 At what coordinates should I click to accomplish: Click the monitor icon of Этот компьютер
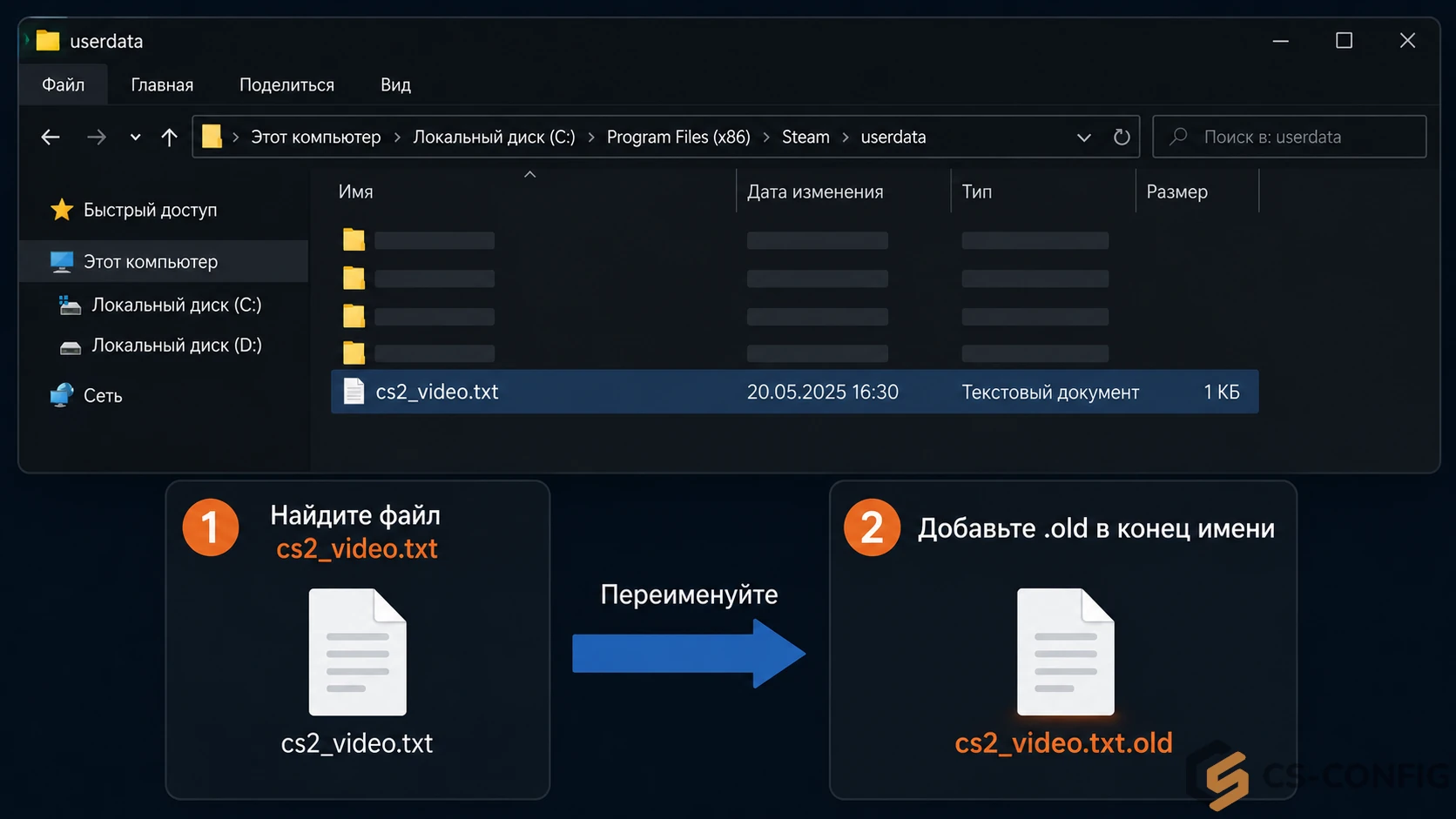point(62,262)
